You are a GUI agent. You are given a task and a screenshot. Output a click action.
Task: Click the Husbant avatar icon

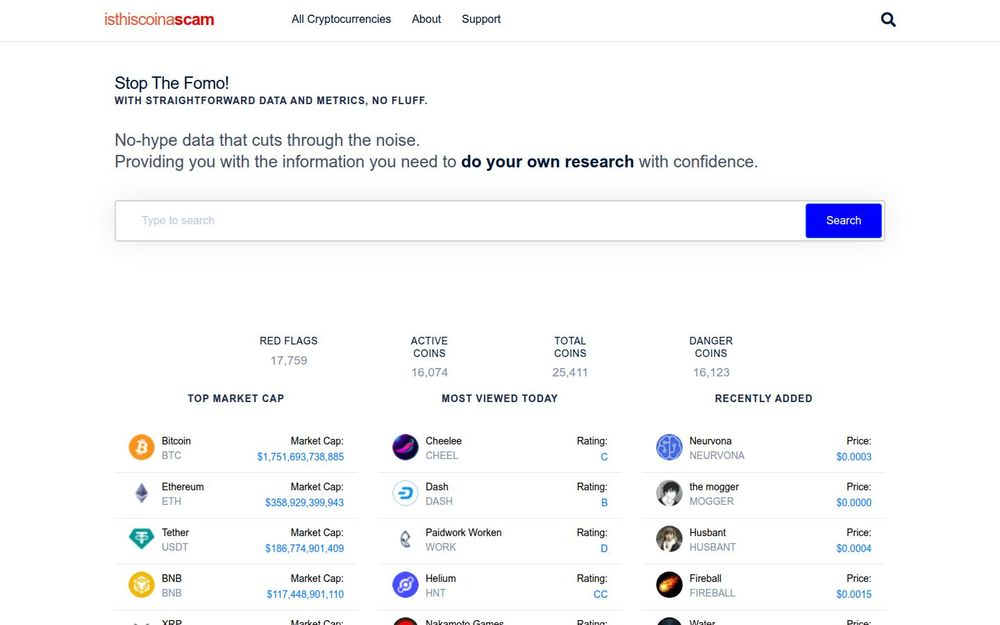[669, 539]
